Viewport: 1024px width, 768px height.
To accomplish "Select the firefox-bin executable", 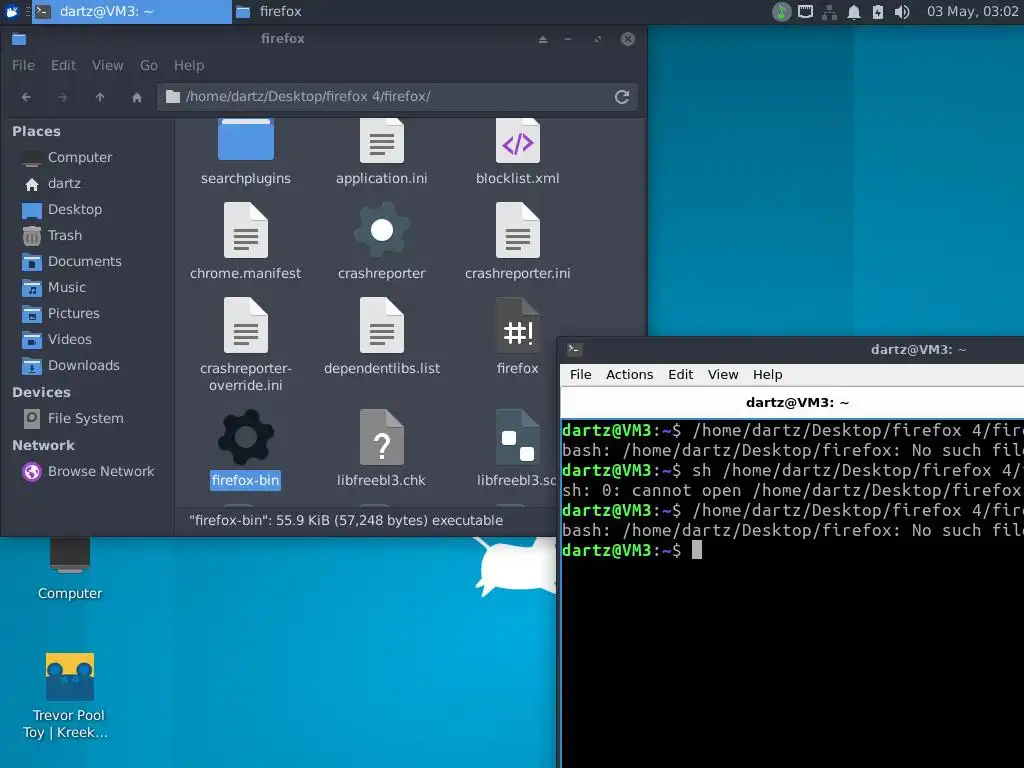I will tap(246, 449).
